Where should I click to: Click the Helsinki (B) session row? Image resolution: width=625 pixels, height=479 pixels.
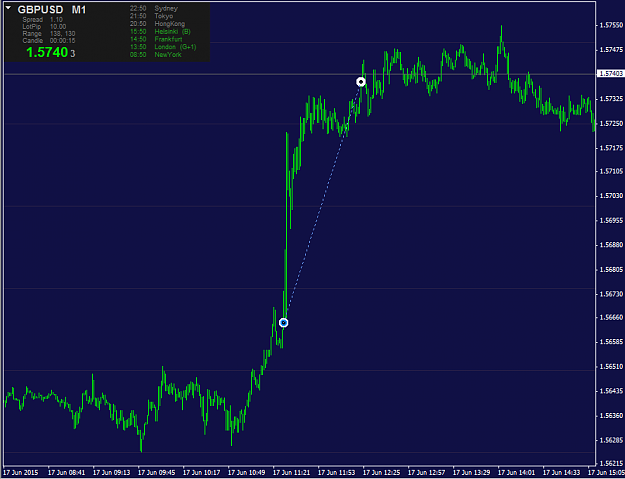click(160, 31)
